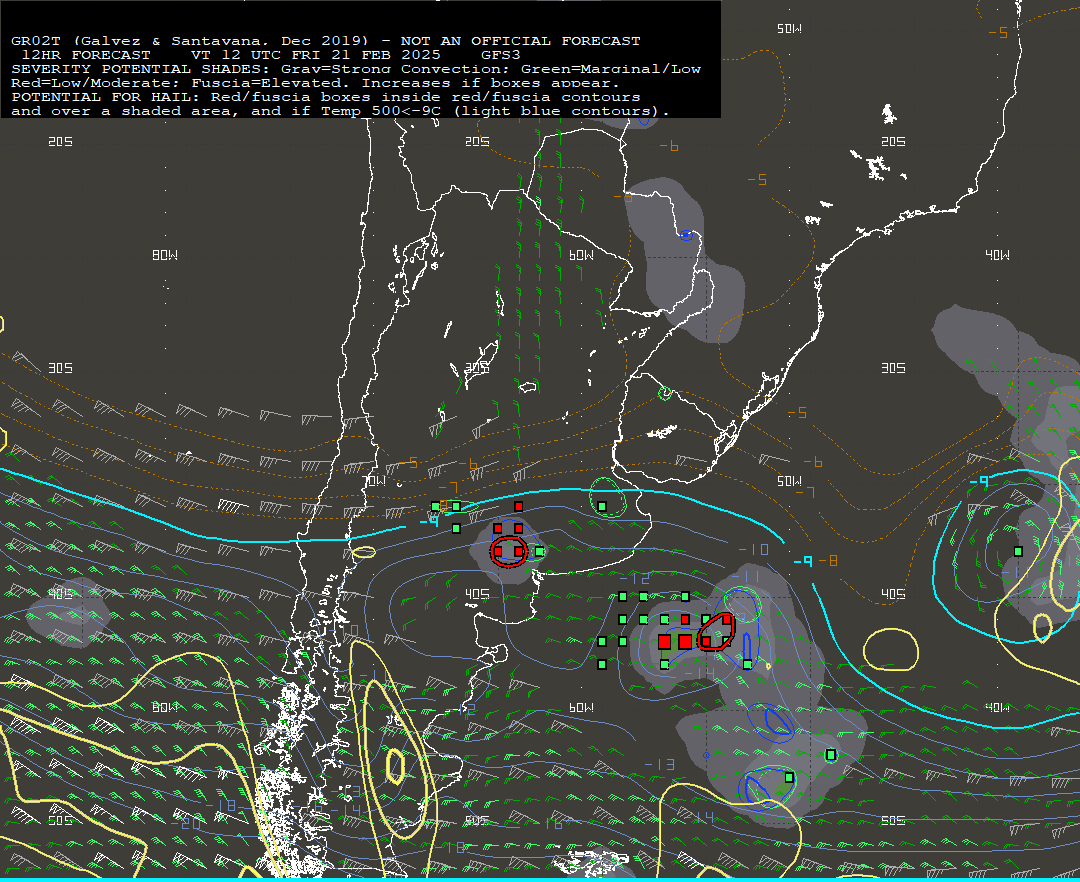The image size is (1080, 882).
Task: Click the '-20' temperature contour label
Action: tap(186, 823)
